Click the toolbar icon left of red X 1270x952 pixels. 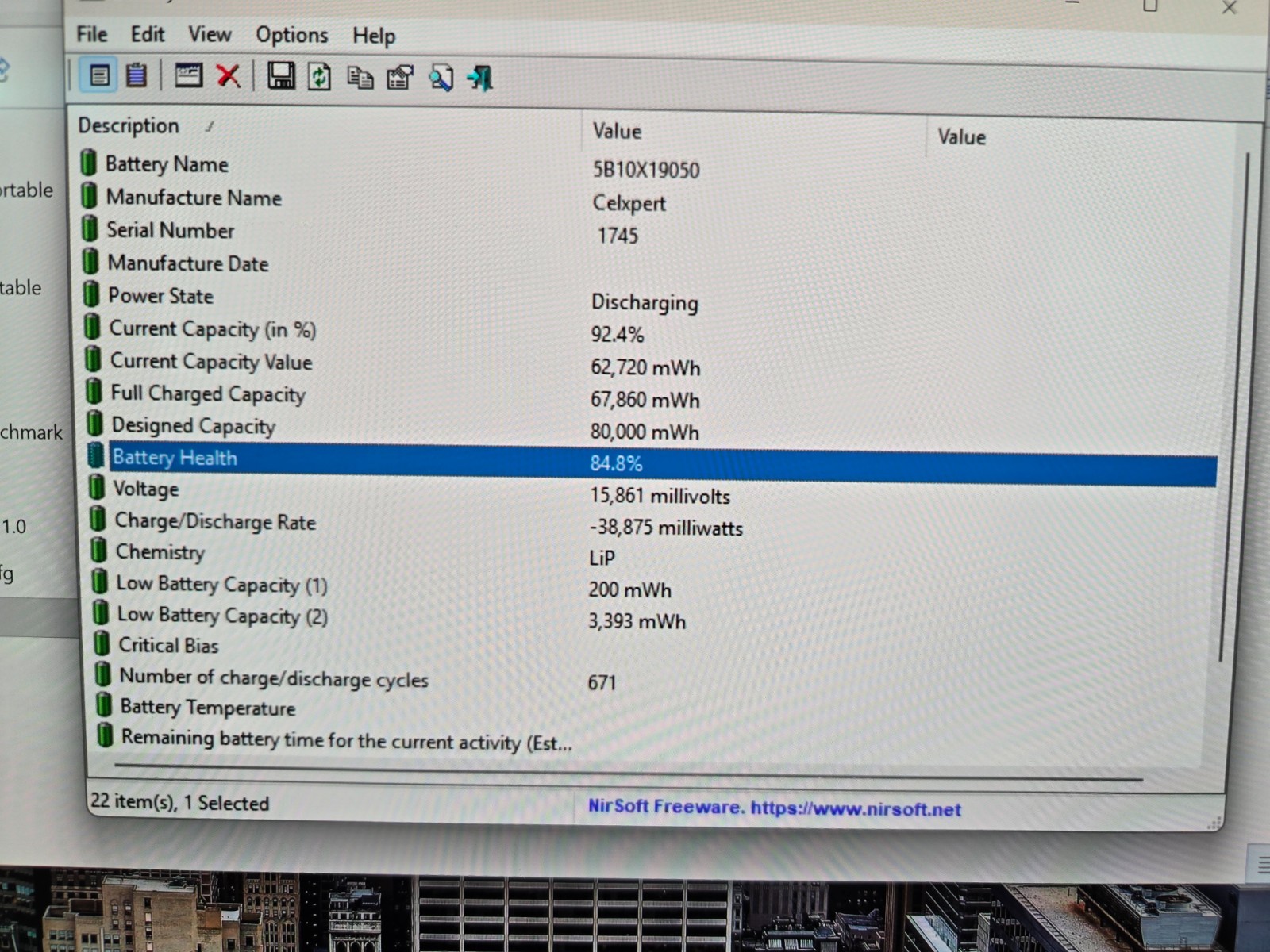[x=188, y=75]
